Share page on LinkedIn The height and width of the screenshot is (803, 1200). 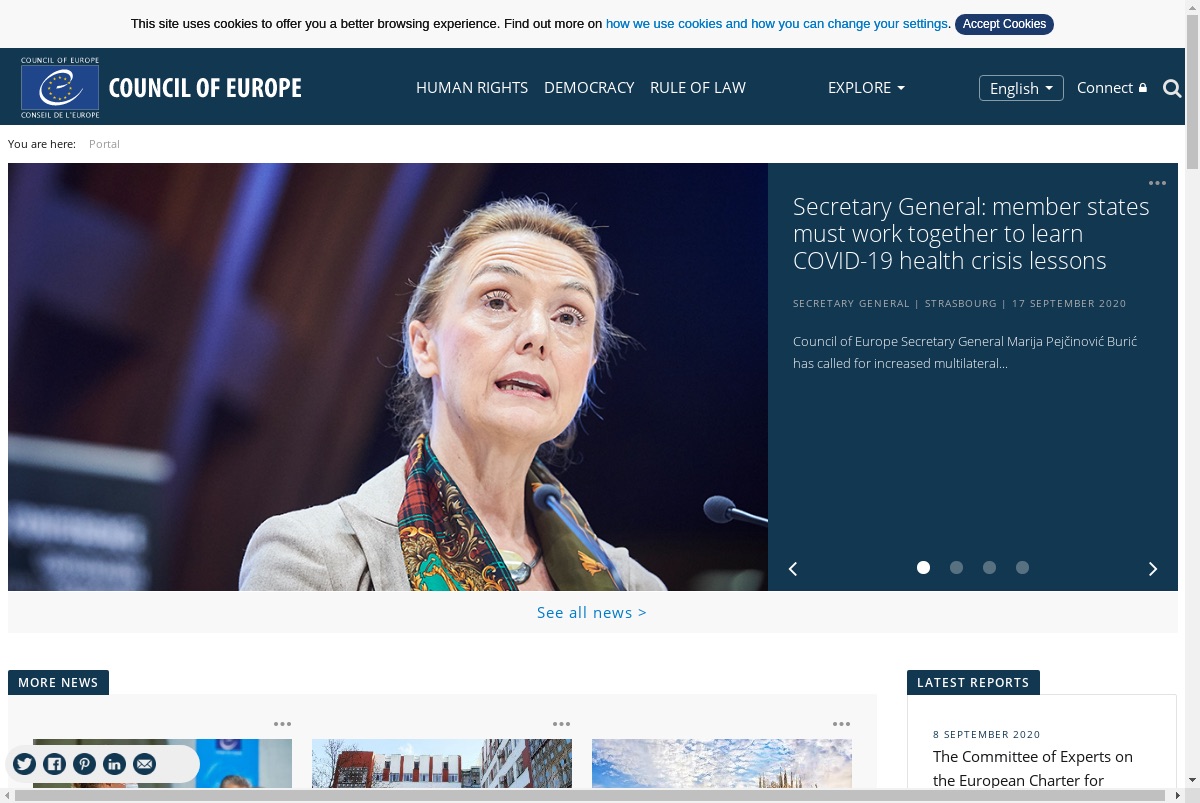tap(115, 764)
